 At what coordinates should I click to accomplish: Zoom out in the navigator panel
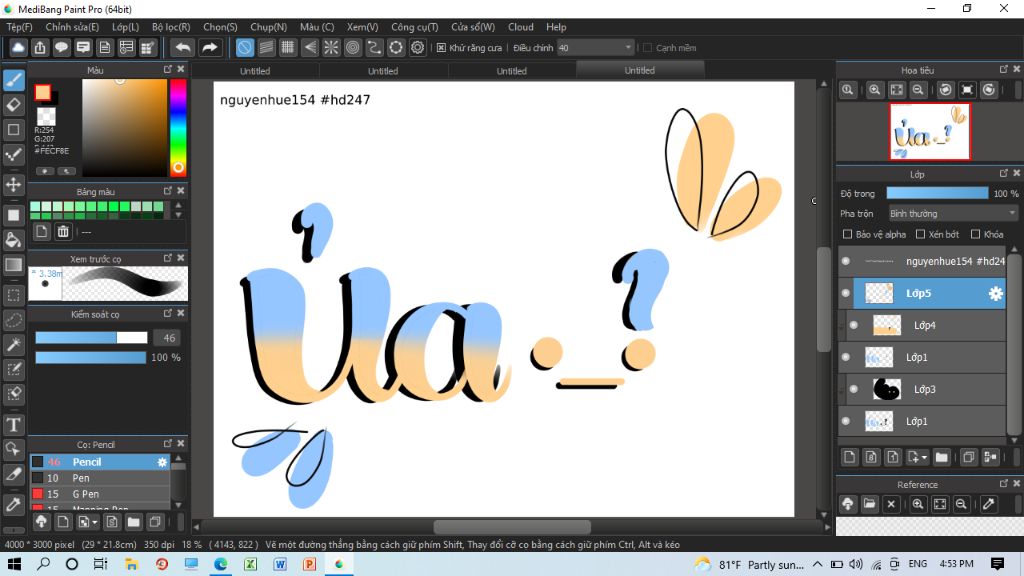pyautogui.click(x=918, y=90)
